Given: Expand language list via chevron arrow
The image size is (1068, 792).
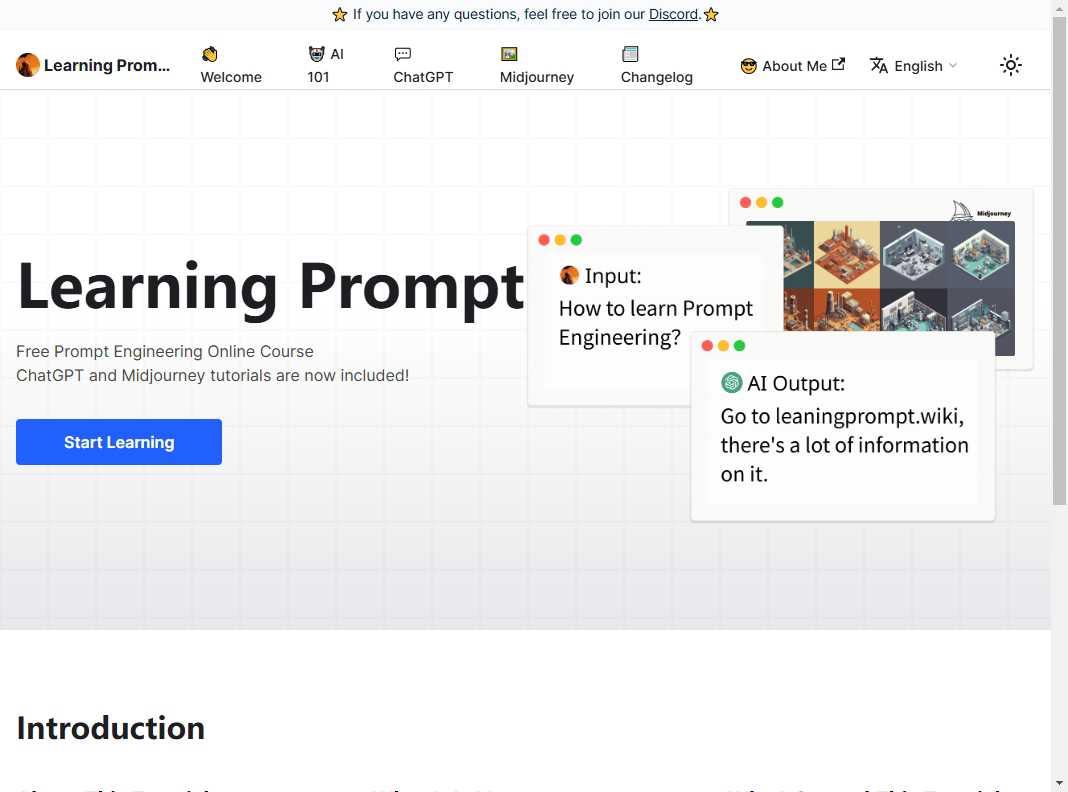Looking at the screenshot, I should tap(953, 65).
